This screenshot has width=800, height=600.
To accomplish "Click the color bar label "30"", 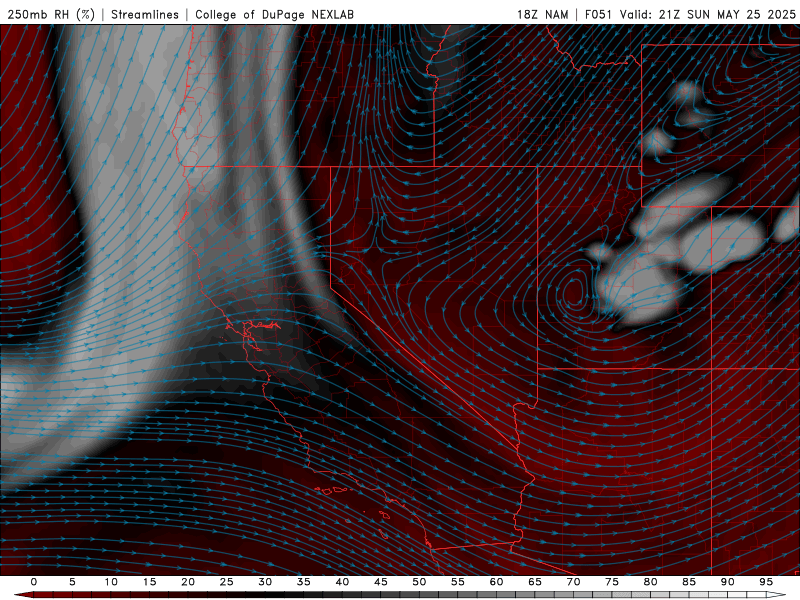I will pyautogui.click(x=265, y=582).
